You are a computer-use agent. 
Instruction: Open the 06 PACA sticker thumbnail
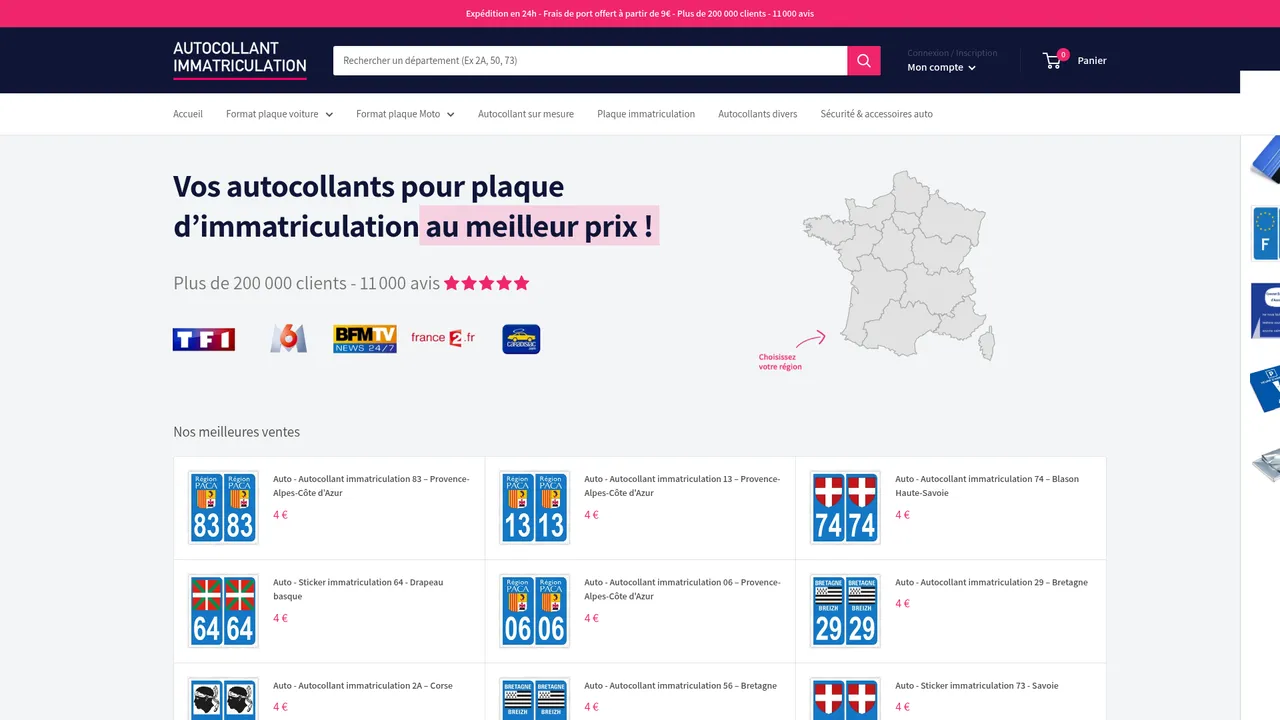(534, 611)
